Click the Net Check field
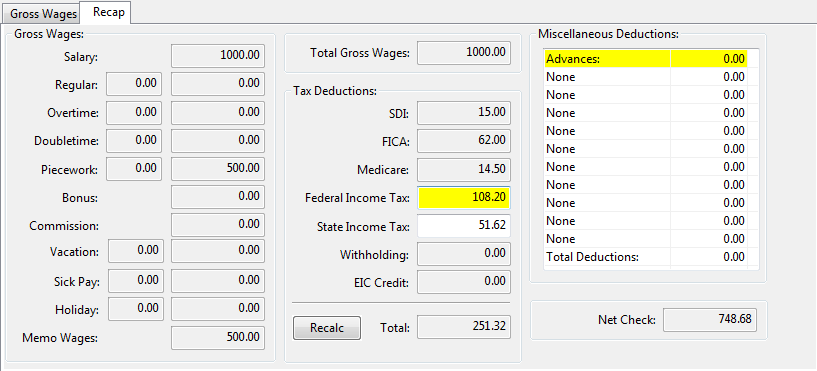The width and height of the screenshot is (817, 371). coord(710,319)
